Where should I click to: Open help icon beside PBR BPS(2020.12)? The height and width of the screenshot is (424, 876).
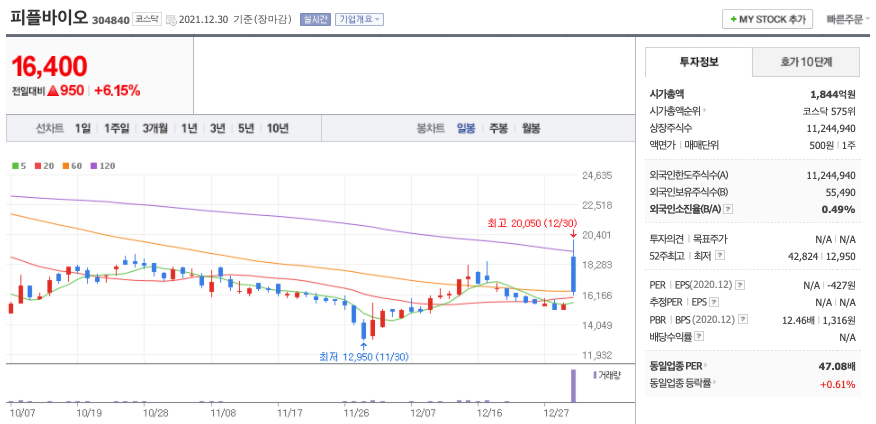click(x=743, y=320)
